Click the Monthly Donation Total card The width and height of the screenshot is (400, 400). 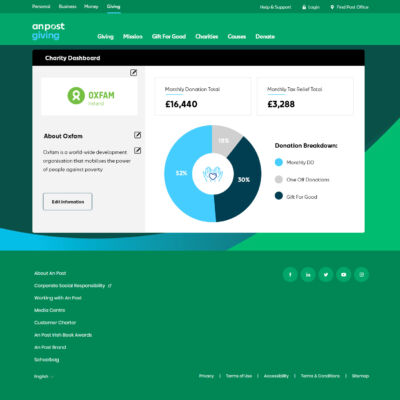[x=203, y=97]
